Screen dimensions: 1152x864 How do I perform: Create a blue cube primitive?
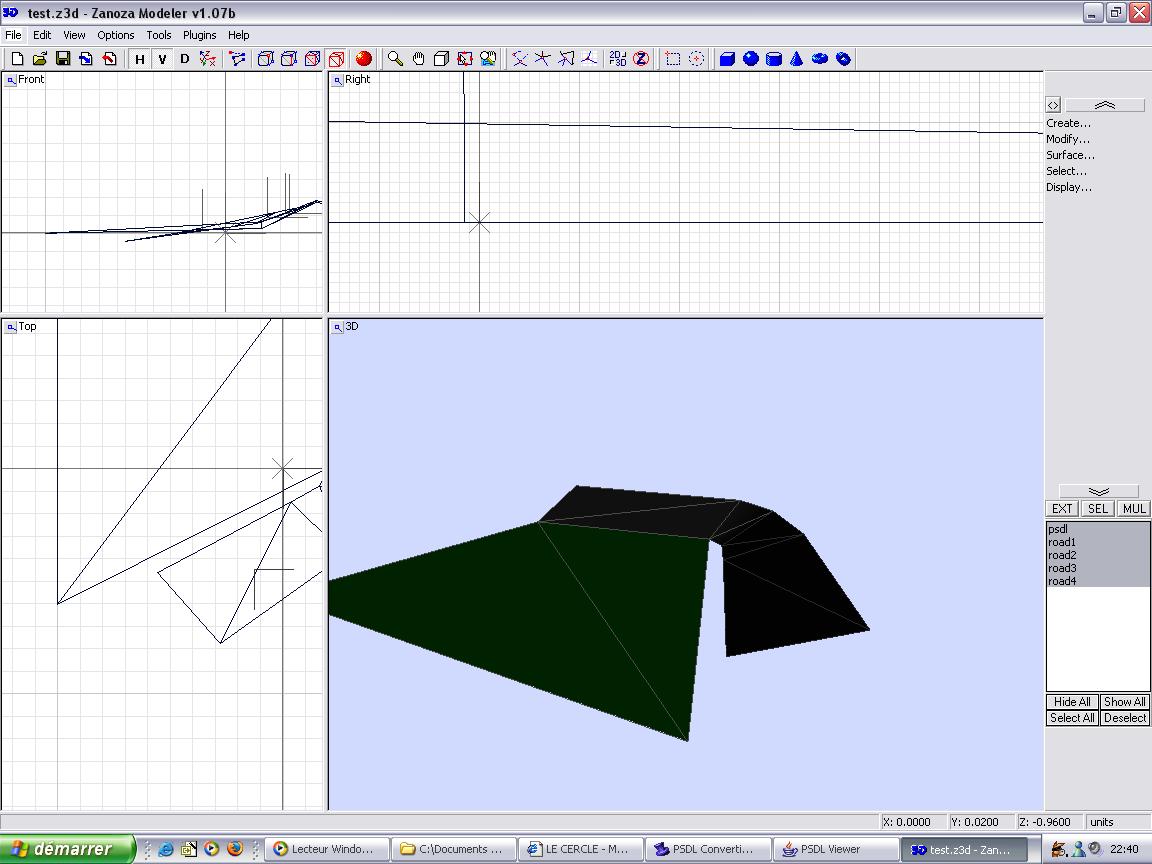coord(728,59)
